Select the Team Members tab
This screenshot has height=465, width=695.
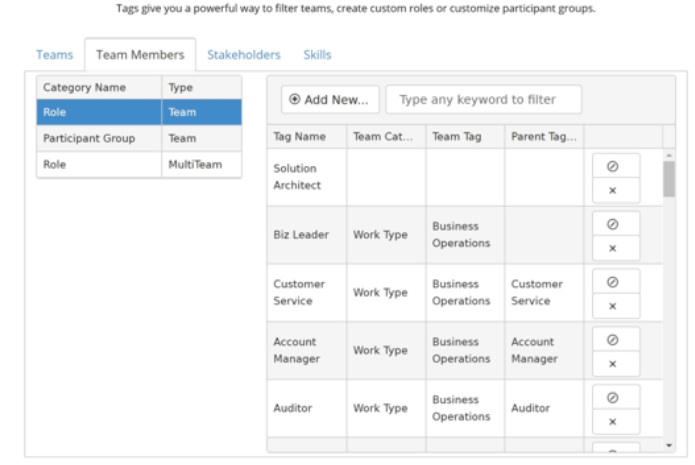(x=140, y=55)
